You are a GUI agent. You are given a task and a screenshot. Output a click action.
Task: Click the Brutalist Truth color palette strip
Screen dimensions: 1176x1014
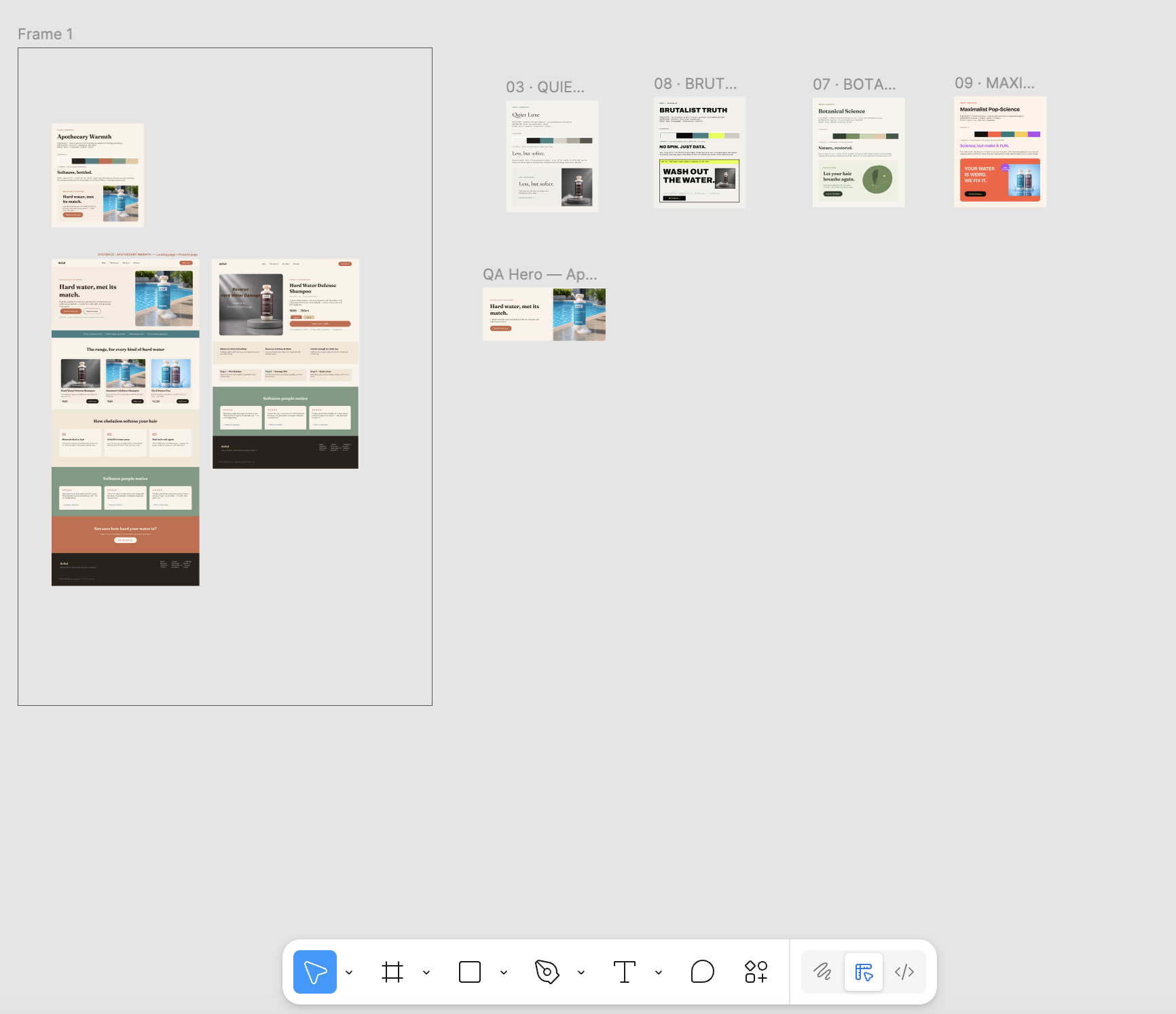[x=700, y=136]
